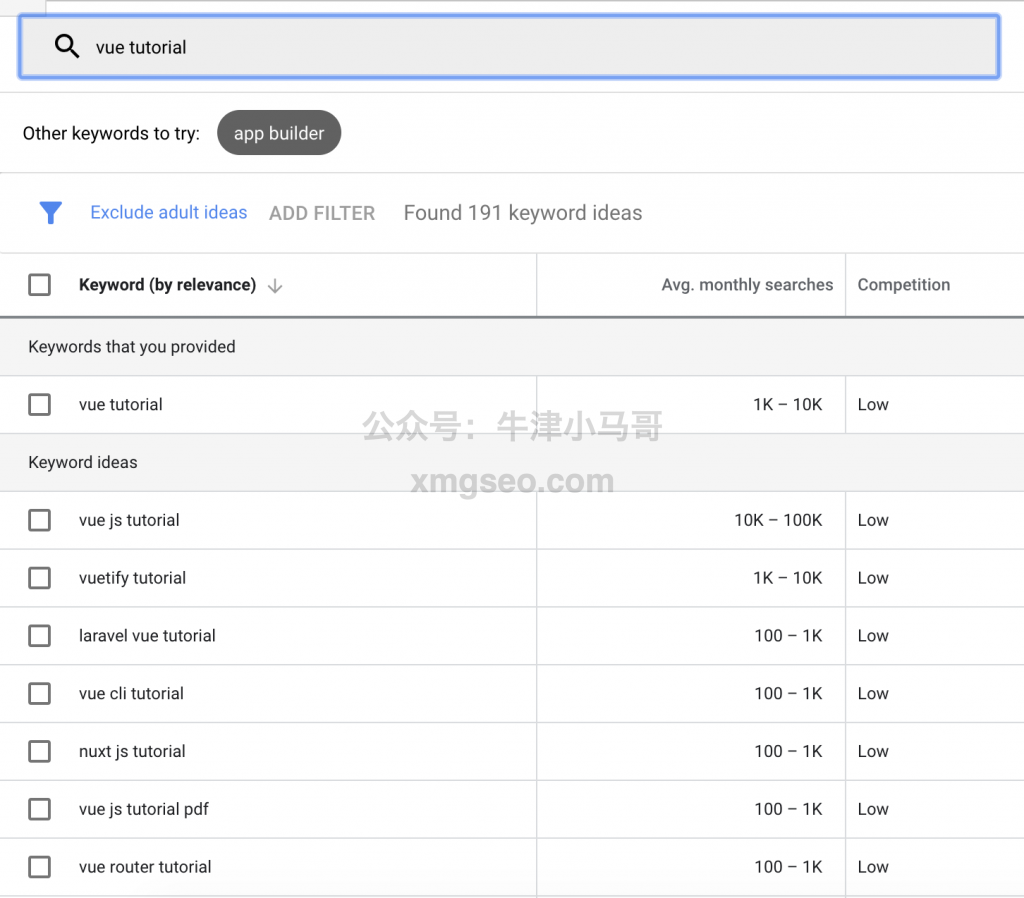Click 'Other keywords to try:' label
Image resolution: width=1024 pixels, height=898 pixels.
[x=111, y=133]
